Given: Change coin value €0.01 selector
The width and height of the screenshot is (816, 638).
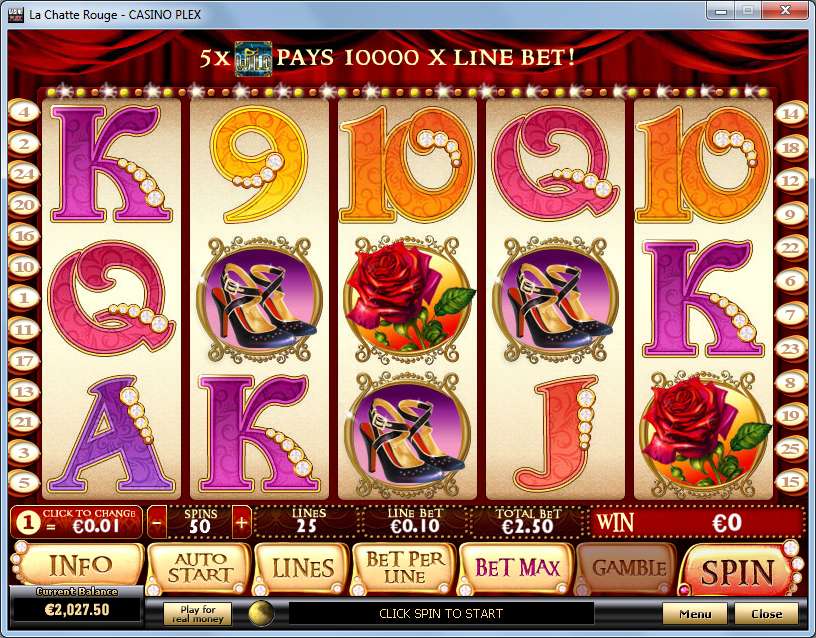Looking at the screenshot, I should click(76, 522).
